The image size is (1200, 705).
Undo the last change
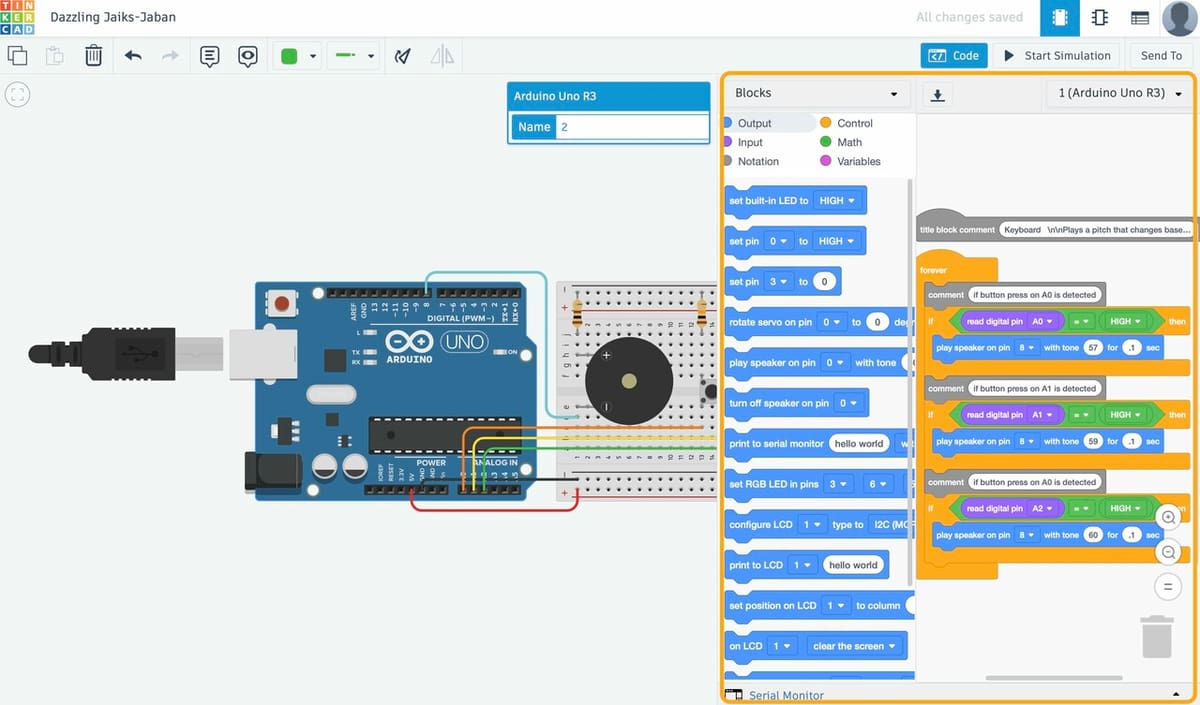pyautogui.click(x=133, y=55)
